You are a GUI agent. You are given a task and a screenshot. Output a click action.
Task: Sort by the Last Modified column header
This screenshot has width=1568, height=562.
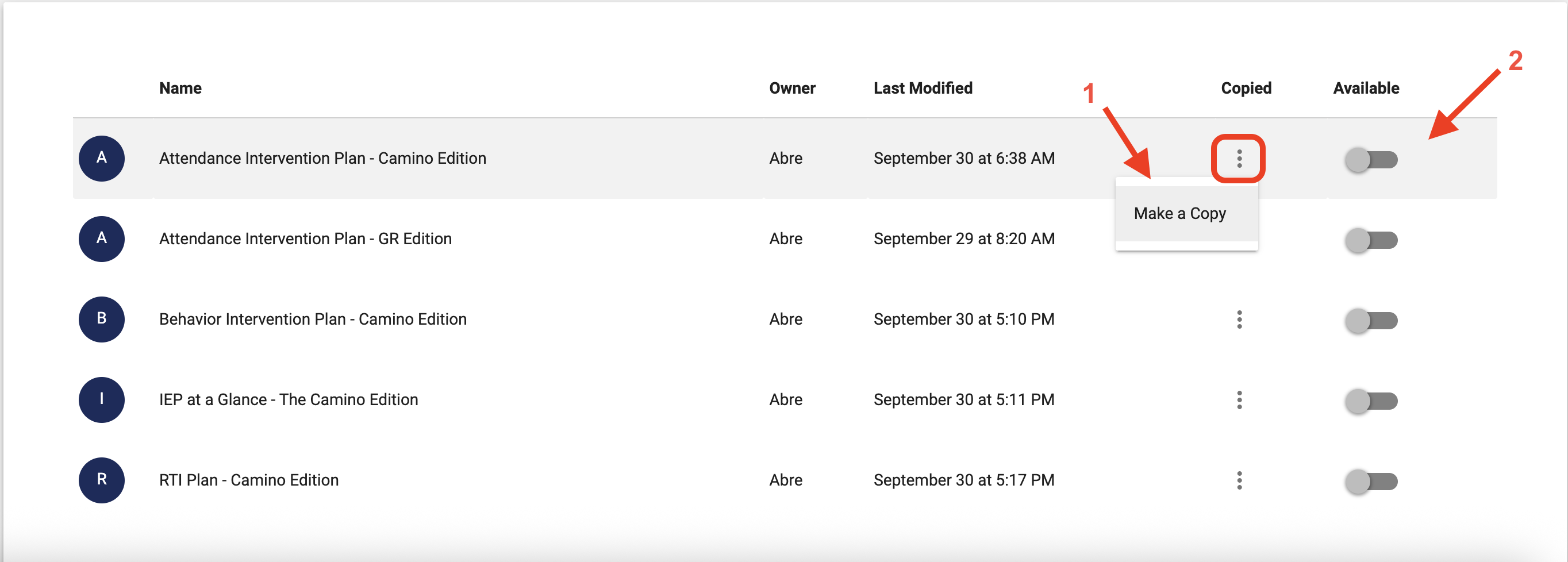click(923, 87)
